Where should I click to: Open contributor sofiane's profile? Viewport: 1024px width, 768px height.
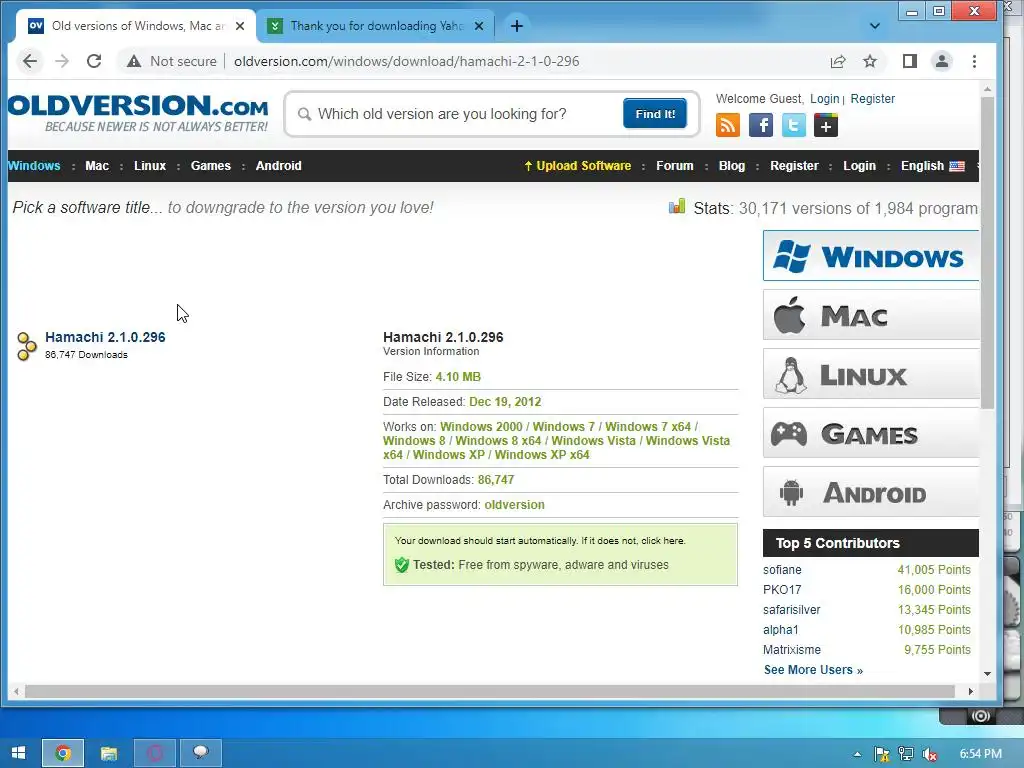click(782, 569)
